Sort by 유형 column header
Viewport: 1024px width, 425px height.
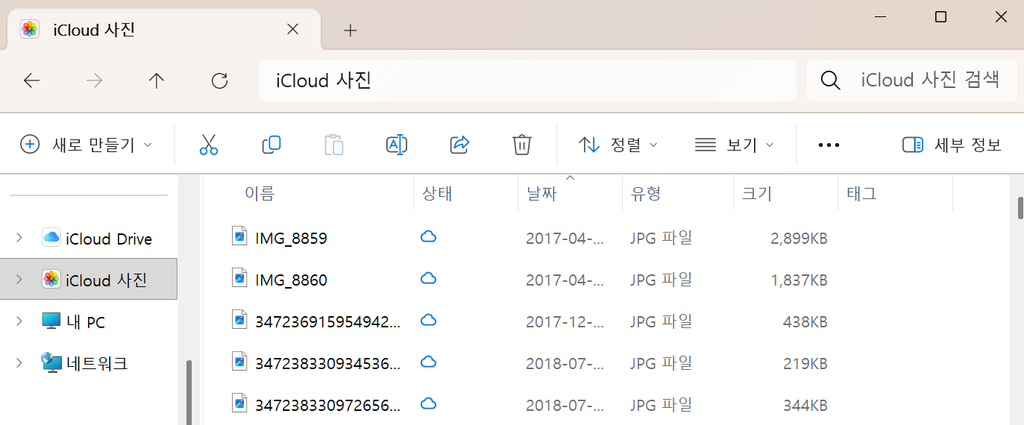[x=678, y=193]
